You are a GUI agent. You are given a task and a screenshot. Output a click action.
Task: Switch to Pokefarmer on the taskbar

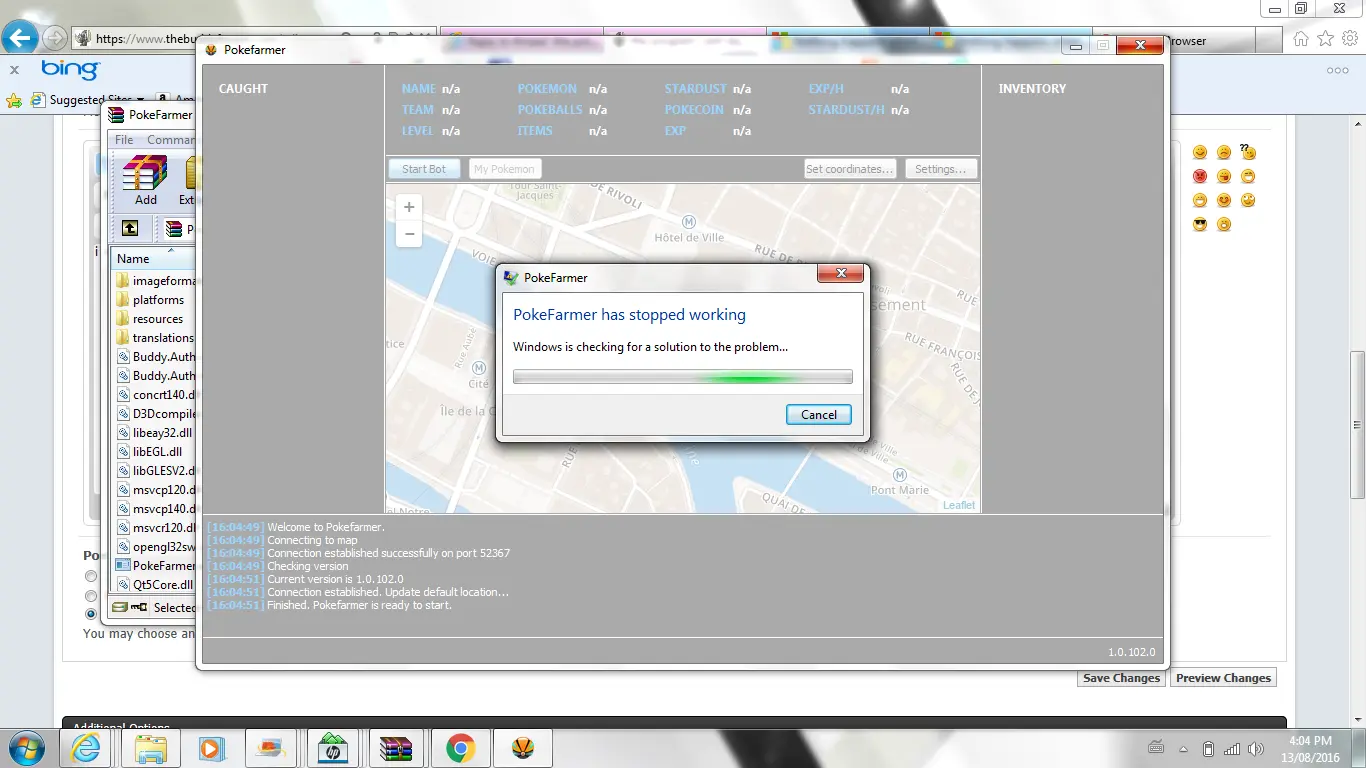[522, 748]
